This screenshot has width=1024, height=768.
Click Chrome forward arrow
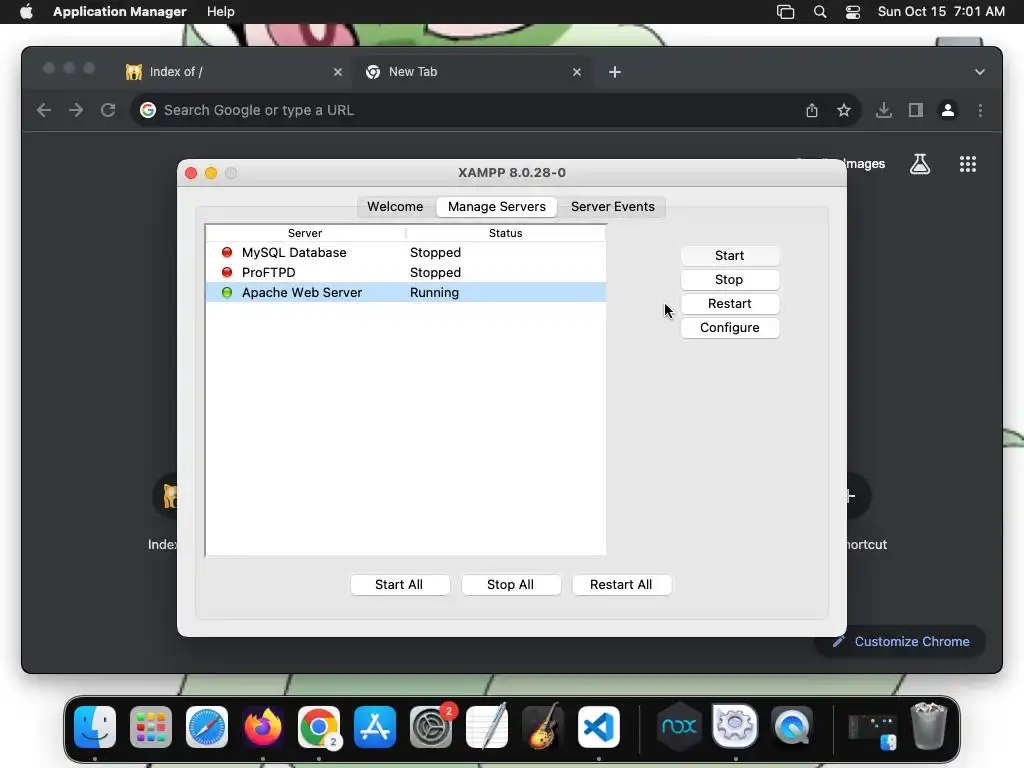[76, 110]
